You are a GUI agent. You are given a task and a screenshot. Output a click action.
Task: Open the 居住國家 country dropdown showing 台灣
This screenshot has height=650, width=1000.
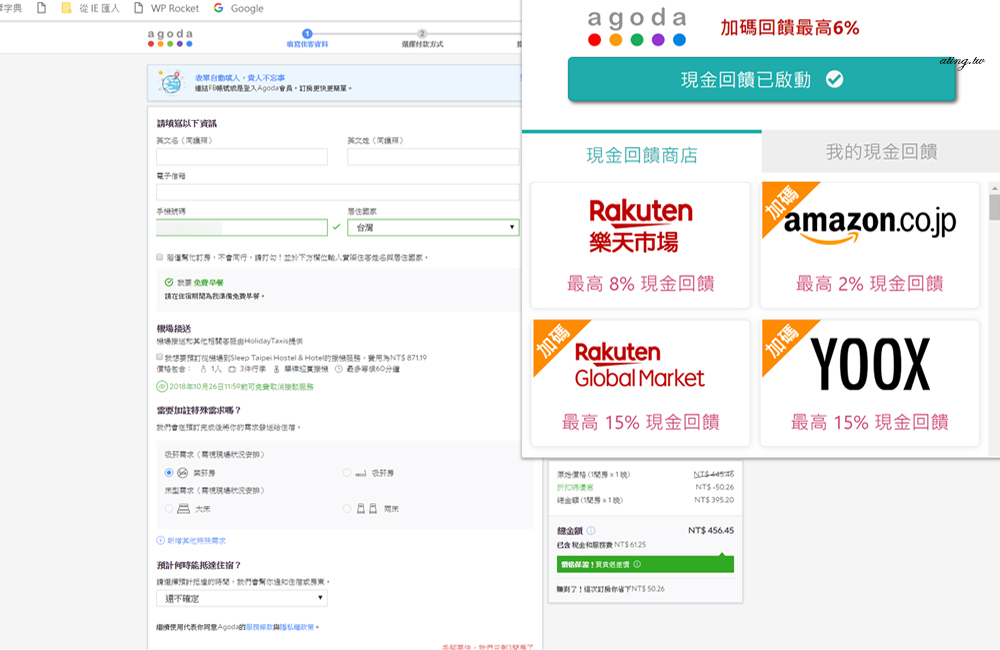coord(433,227)
